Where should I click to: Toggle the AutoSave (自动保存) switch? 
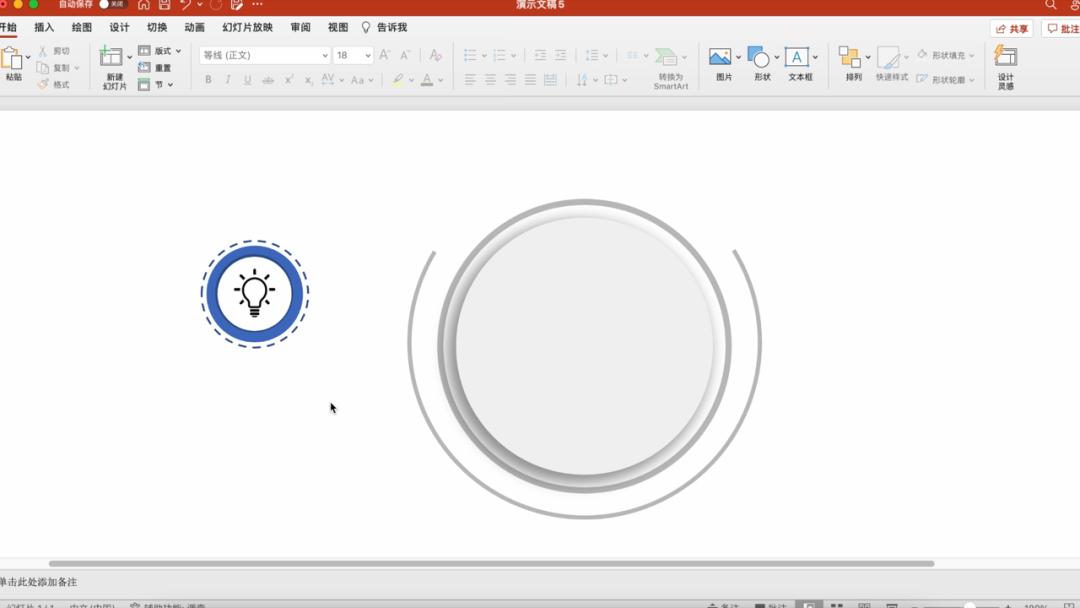pyautogui.click(x=113, y=4)
